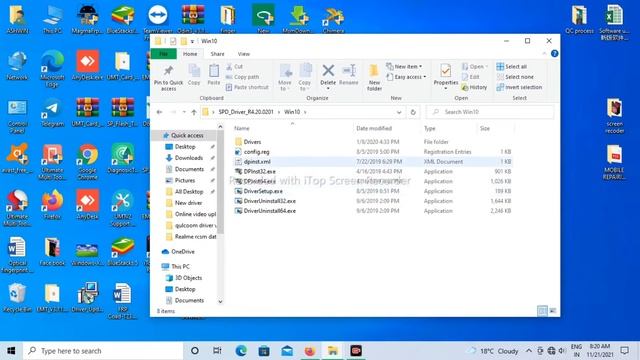Create a New folder from ribbon

(374, 78)
